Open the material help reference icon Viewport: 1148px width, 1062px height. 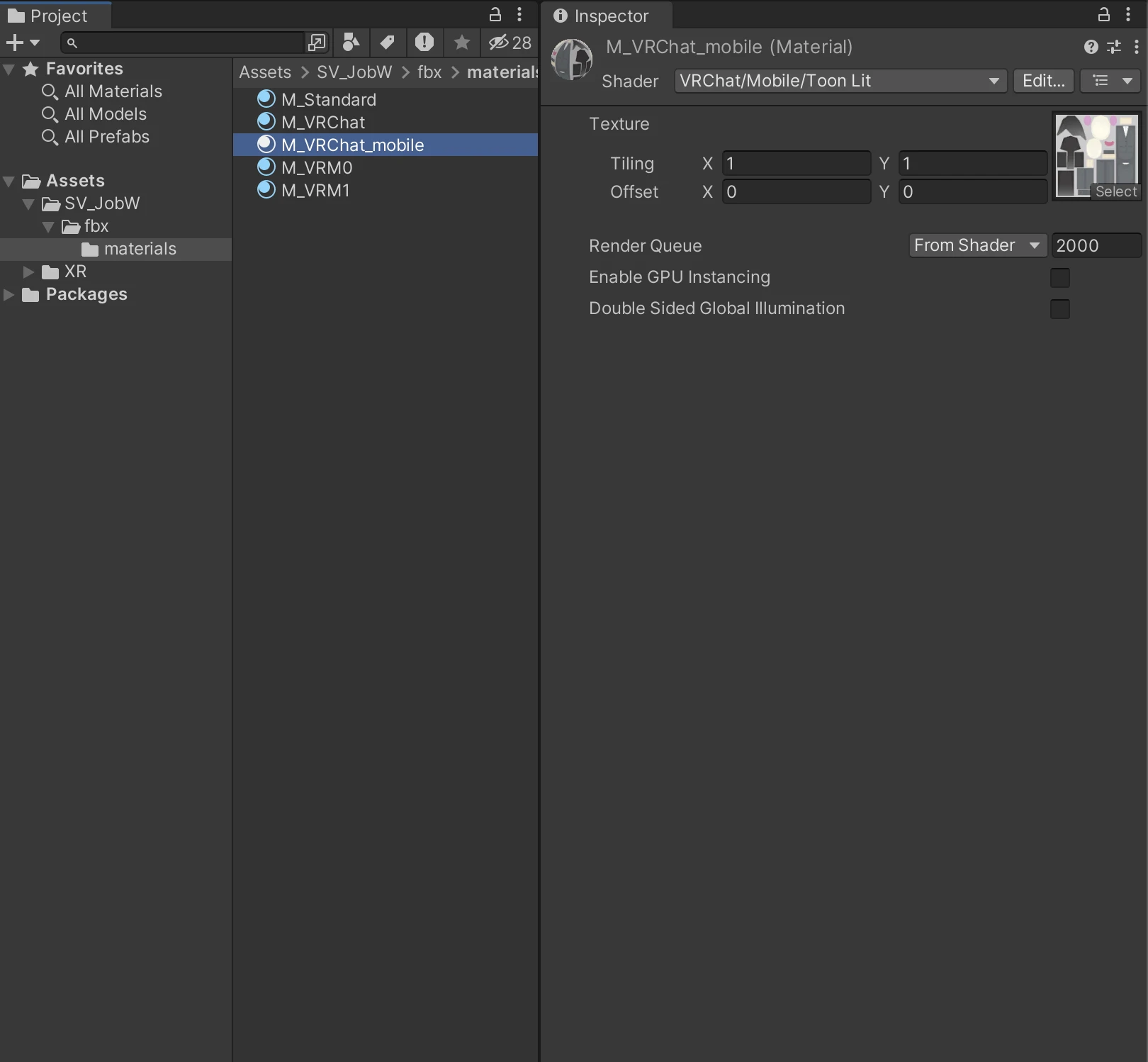pyautogui.click(x=1091, y=47)
